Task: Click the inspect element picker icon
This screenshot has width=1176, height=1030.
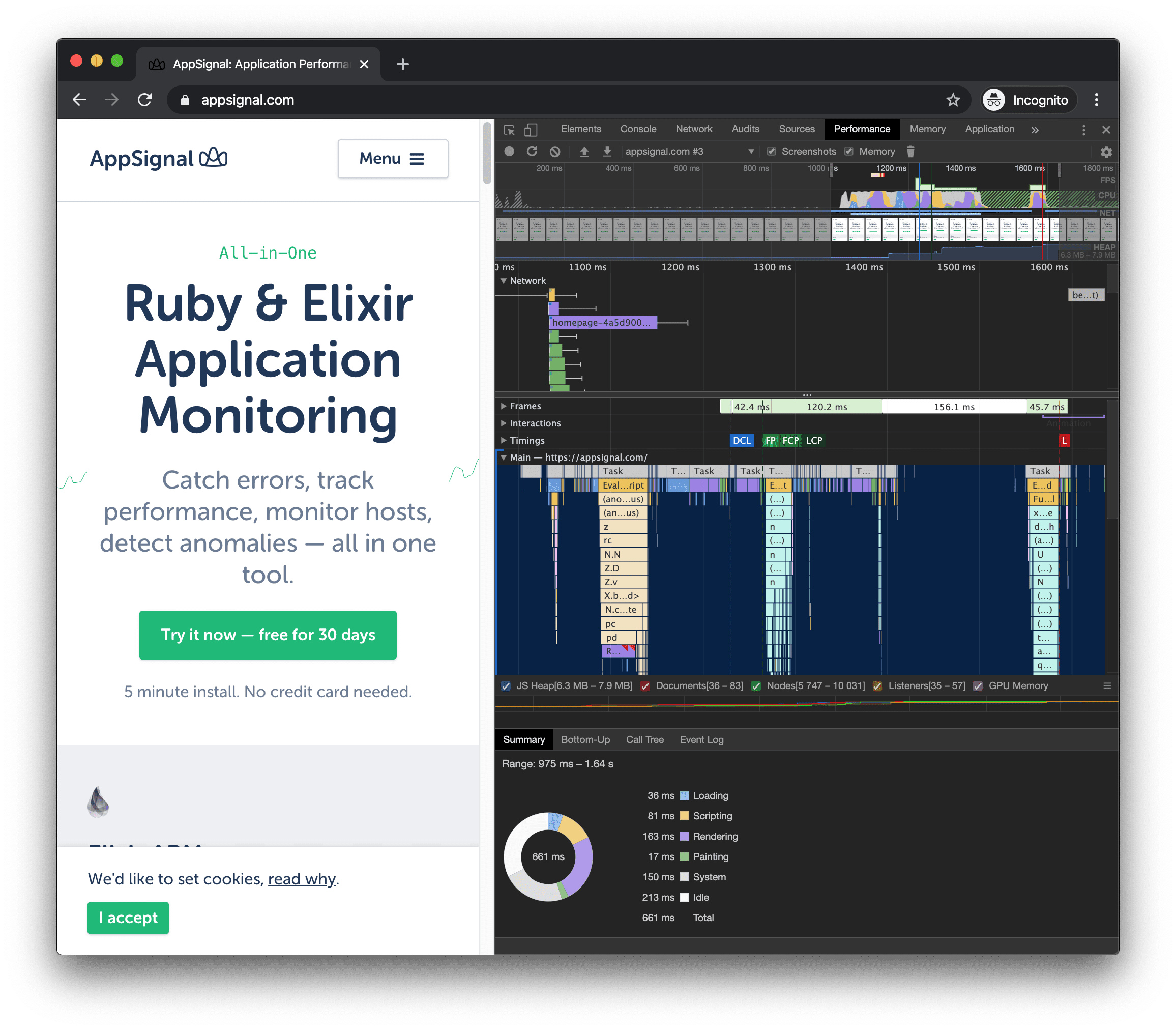Action: 509,130
